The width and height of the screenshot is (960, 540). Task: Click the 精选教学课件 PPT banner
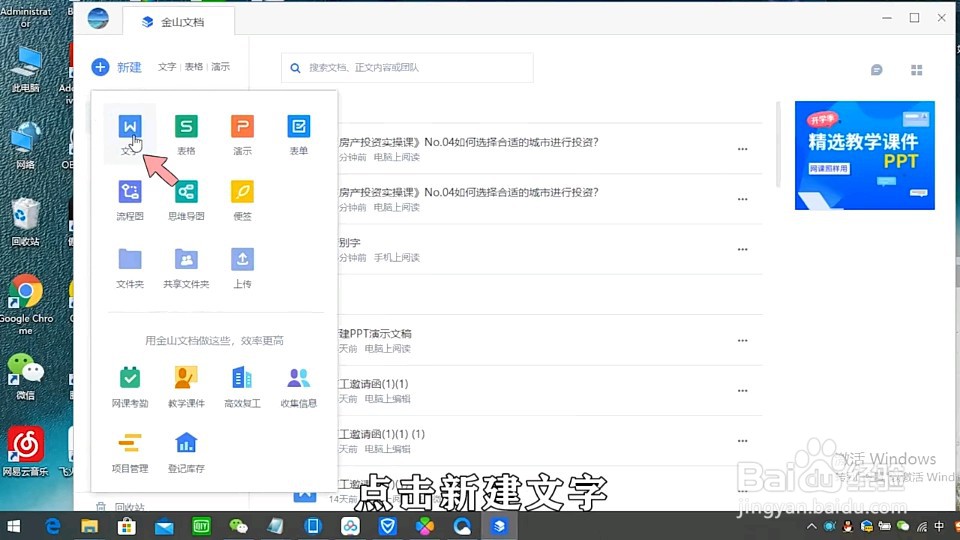pos(864,156)
